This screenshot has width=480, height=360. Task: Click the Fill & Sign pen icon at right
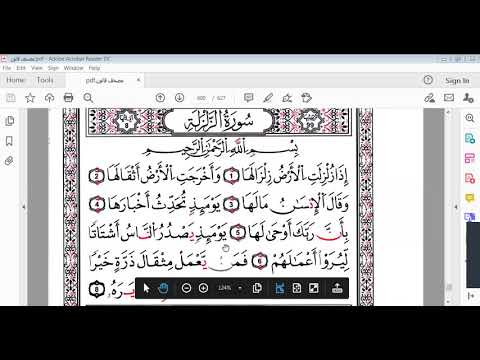(x=429, y=98)
